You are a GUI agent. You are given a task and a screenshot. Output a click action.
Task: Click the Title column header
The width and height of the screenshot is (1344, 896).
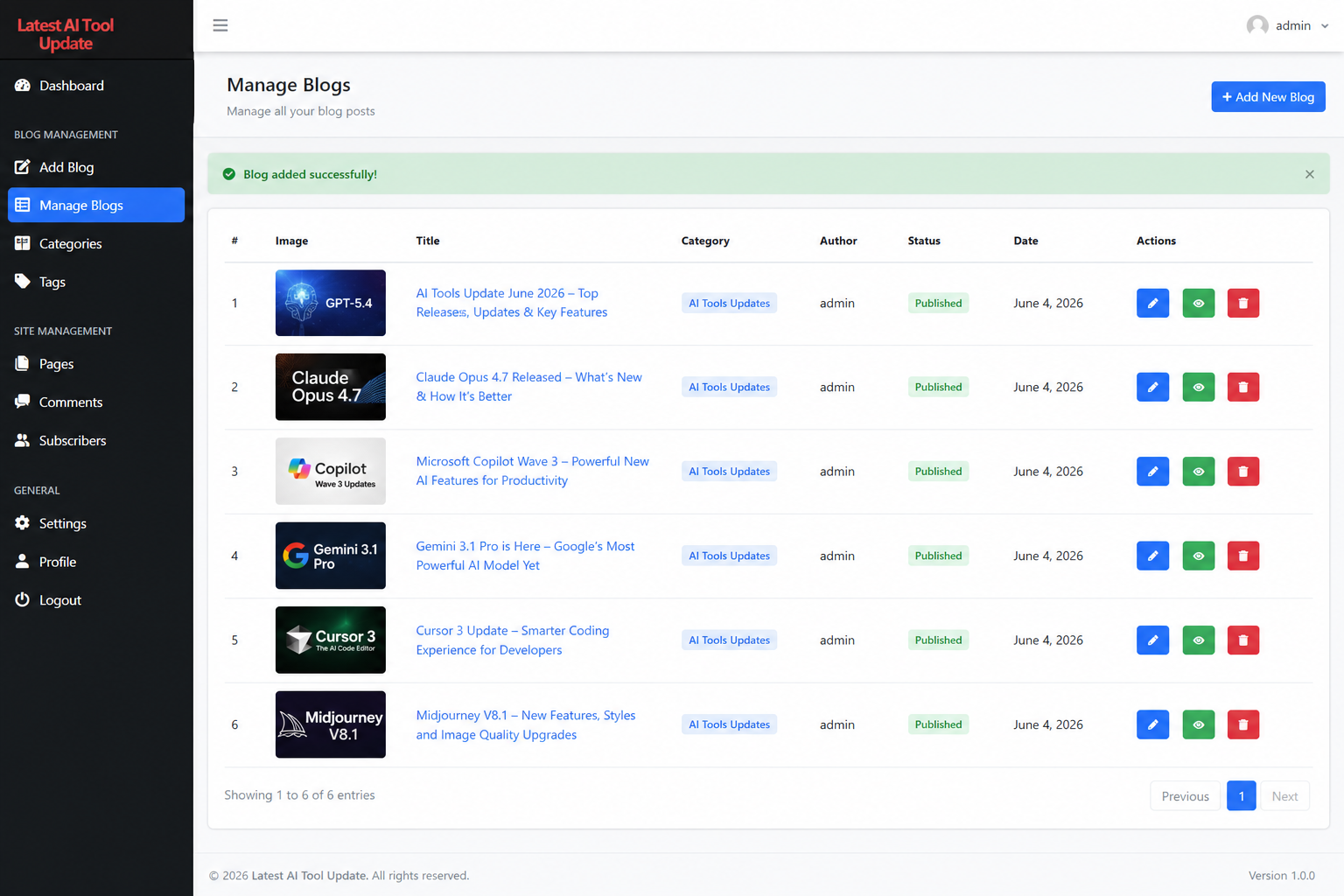click(428, 241)
